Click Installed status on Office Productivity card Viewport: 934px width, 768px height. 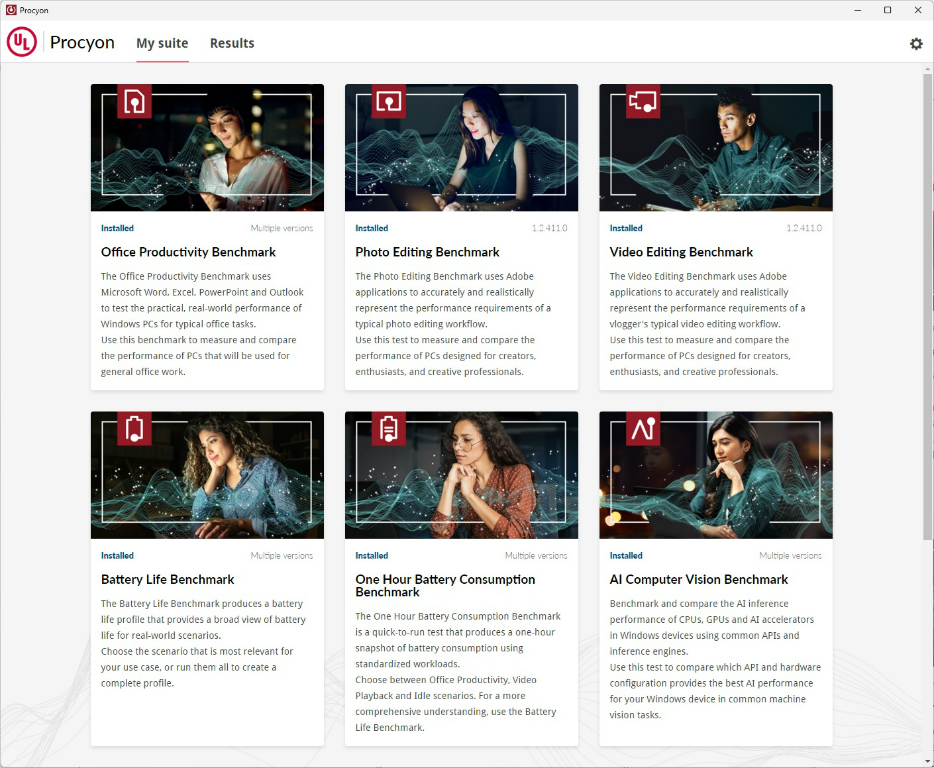(117, 228)
